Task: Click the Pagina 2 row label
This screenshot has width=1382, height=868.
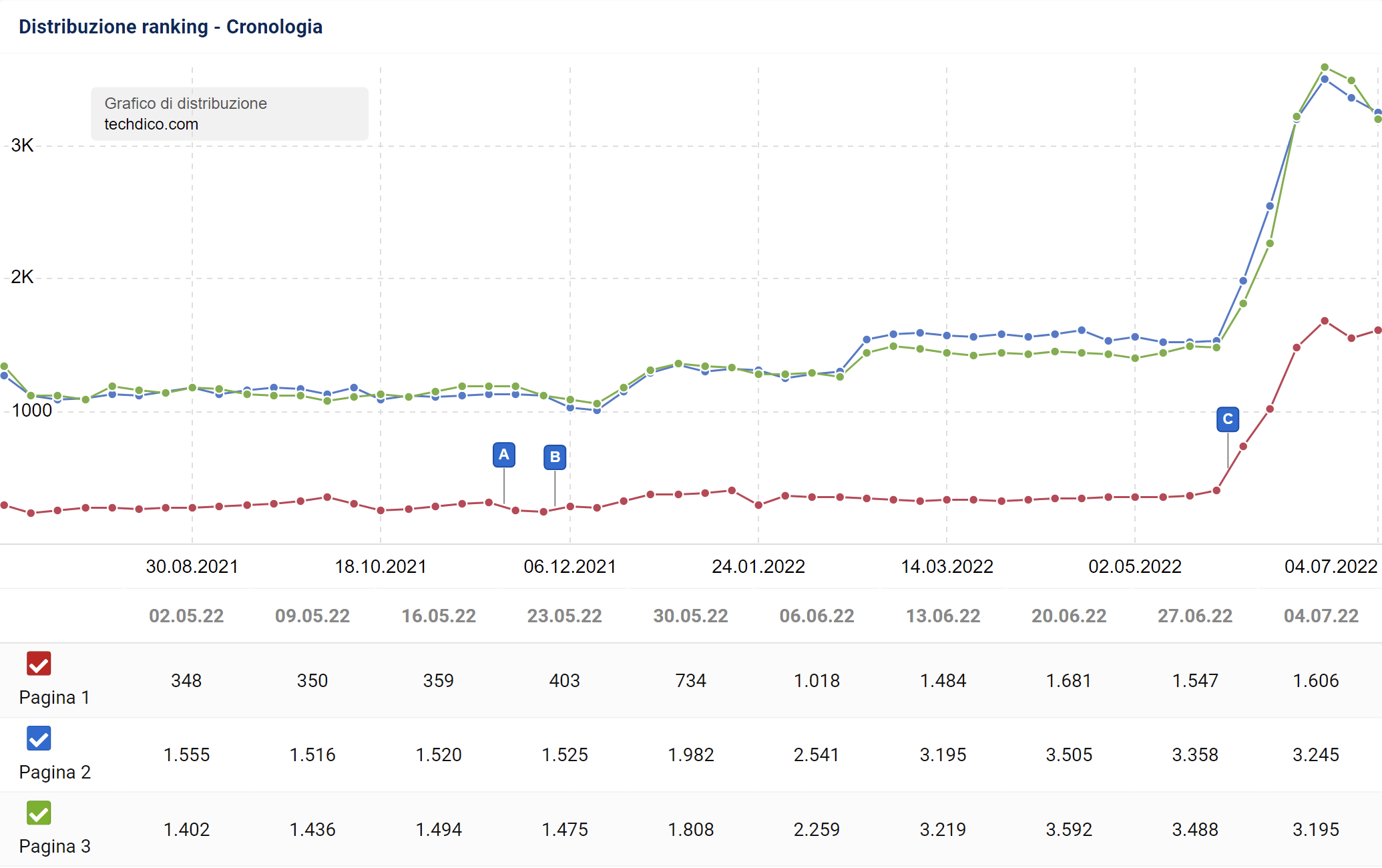Action: (x=55, y=773)
